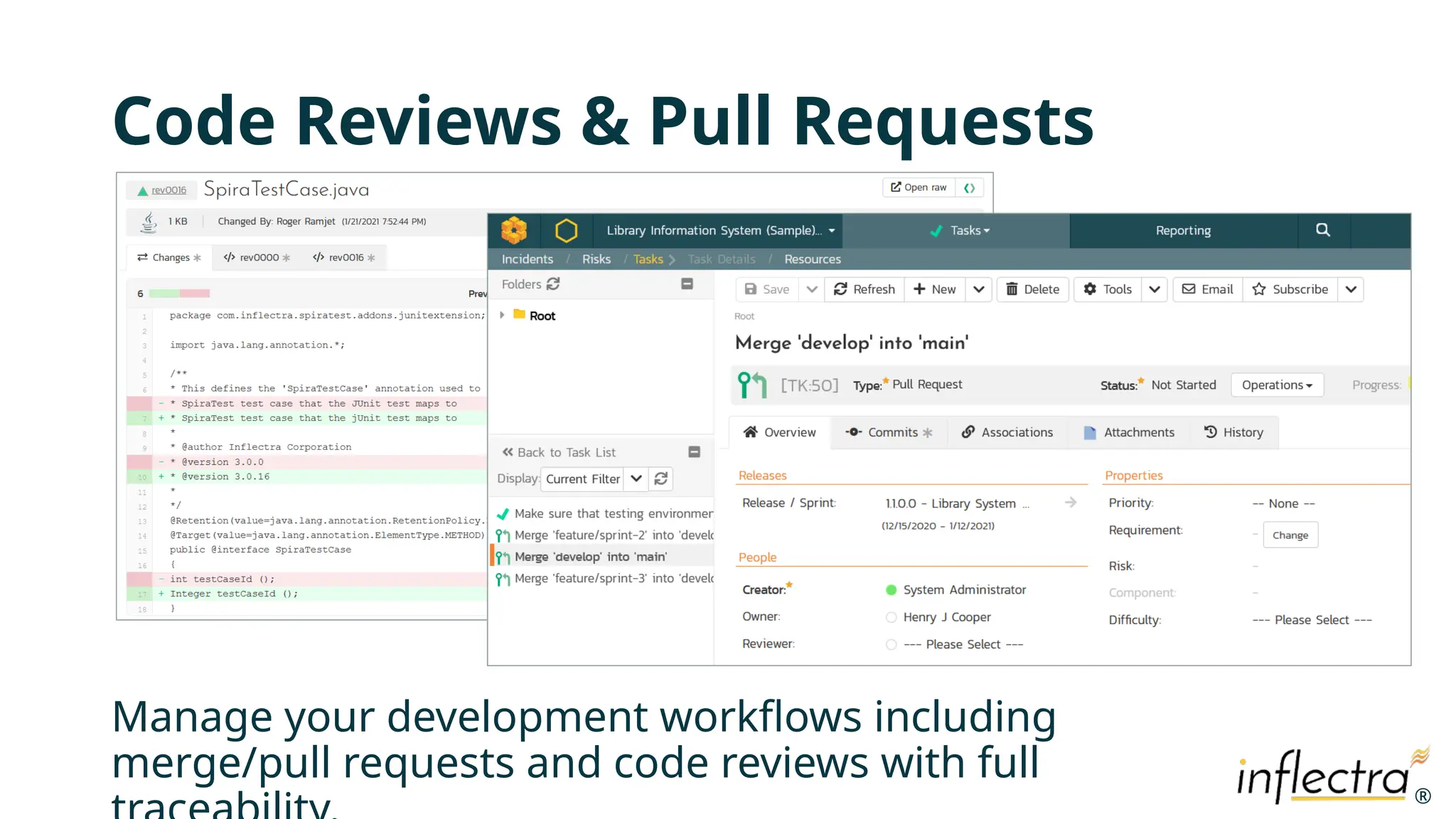The height and width of the screenshot is (819, 1456).
Task: Switch to the rev0016 tab
Action: (x=343, y=257)
